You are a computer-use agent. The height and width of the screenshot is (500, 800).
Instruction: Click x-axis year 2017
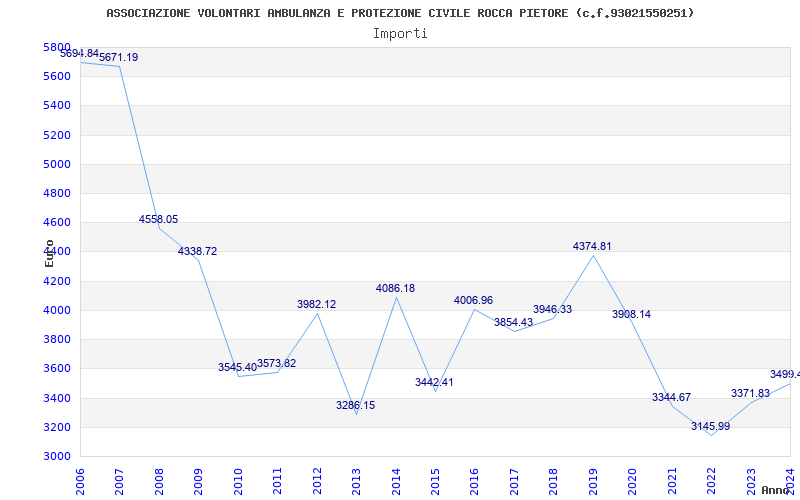click(514, 482)
